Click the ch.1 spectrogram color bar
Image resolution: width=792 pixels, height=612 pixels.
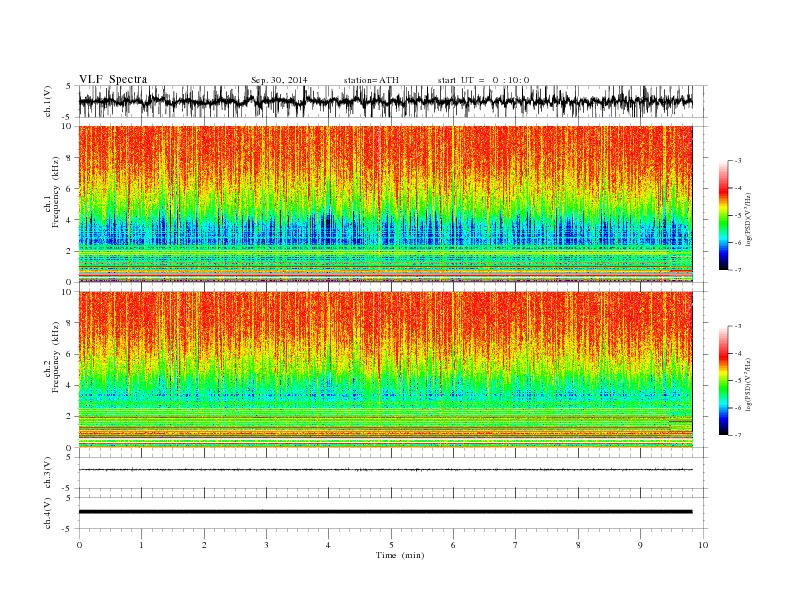723,215
